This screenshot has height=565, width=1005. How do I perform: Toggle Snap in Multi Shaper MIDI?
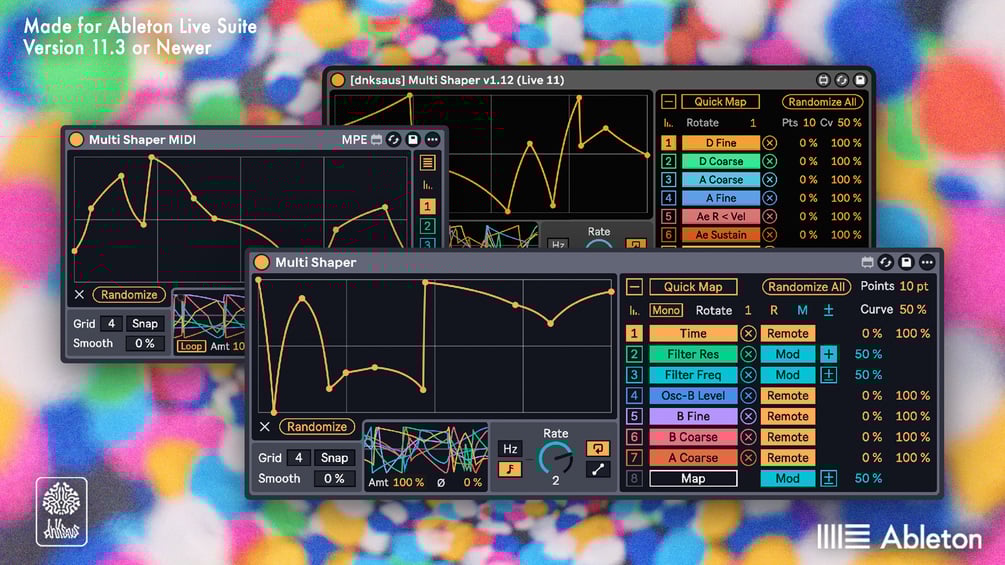pos(145,323)
